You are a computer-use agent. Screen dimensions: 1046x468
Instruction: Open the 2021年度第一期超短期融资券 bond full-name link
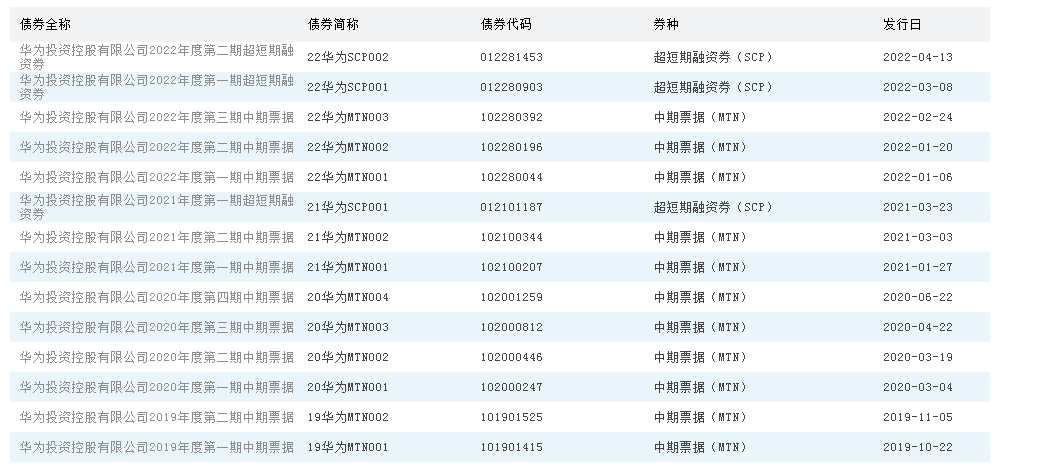(x=156, y=207)
